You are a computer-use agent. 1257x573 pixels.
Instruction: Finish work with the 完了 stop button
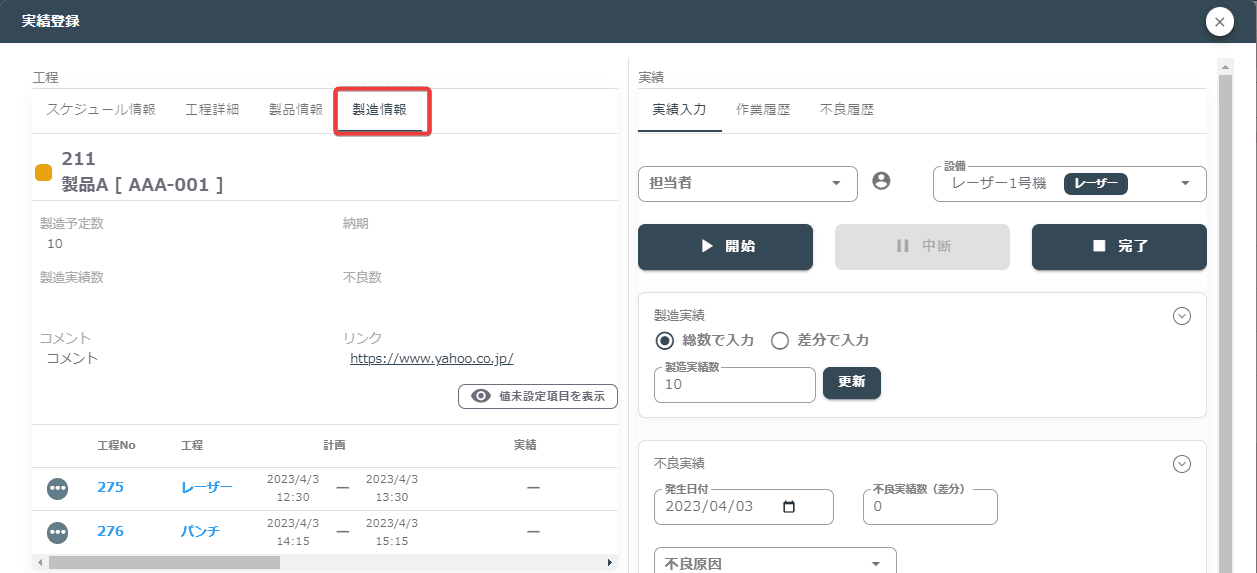(x=1119, y=246)
